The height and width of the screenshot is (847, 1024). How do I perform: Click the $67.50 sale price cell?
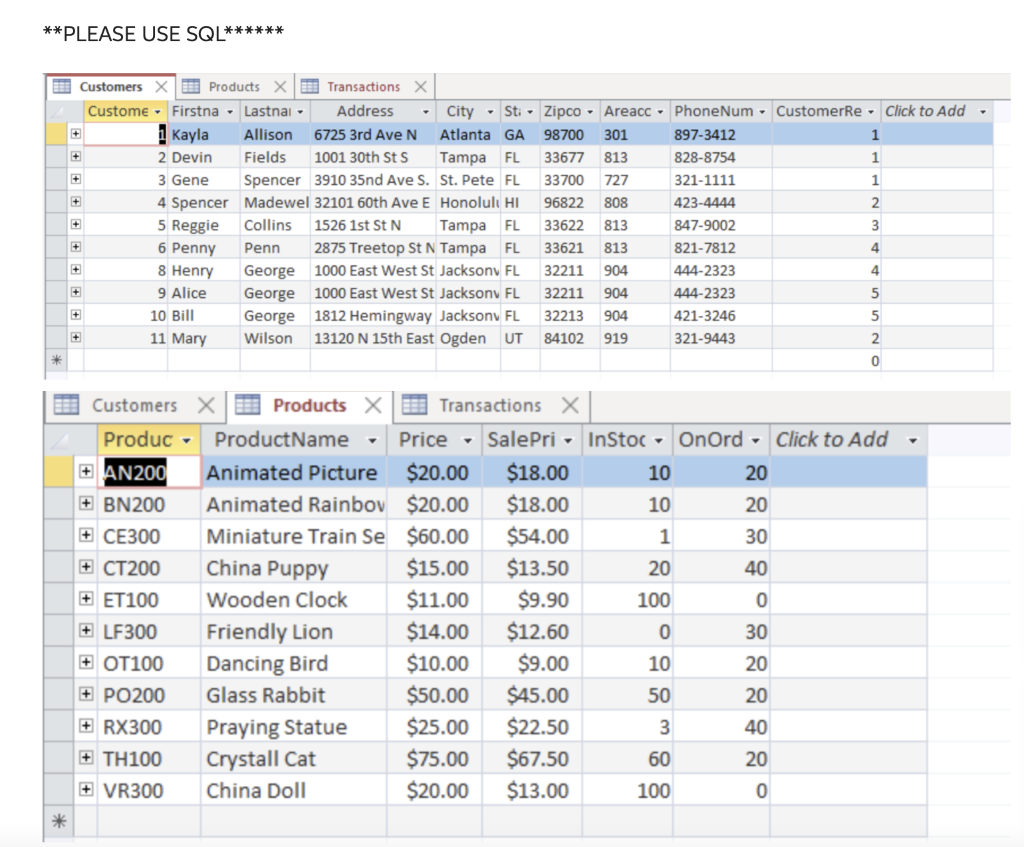click(532, 759)
